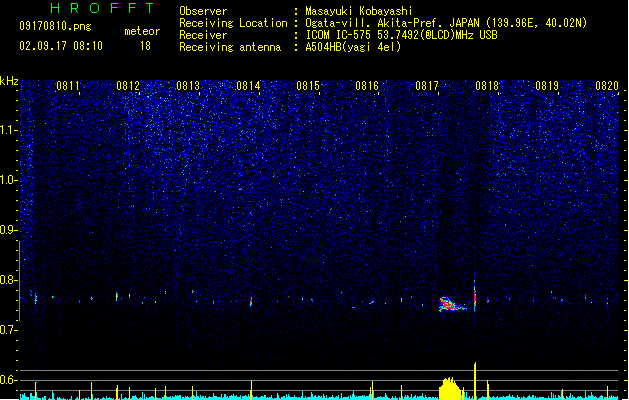Click the 0.7 kHz axis label
Viewport: 629px width, 400px height.
pos(9,330)
